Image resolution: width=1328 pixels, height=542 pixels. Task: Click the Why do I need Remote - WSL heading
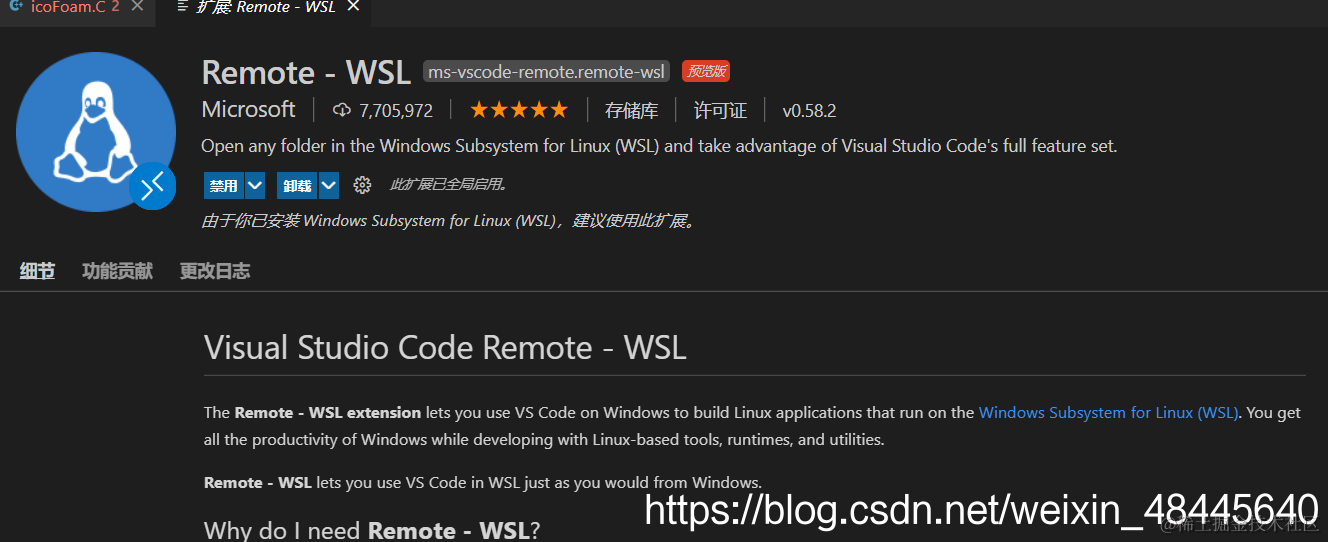372,530
